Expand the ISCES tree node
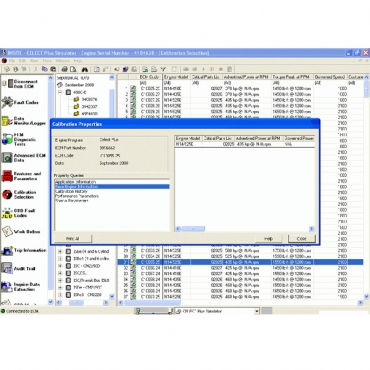 point(60,273)
